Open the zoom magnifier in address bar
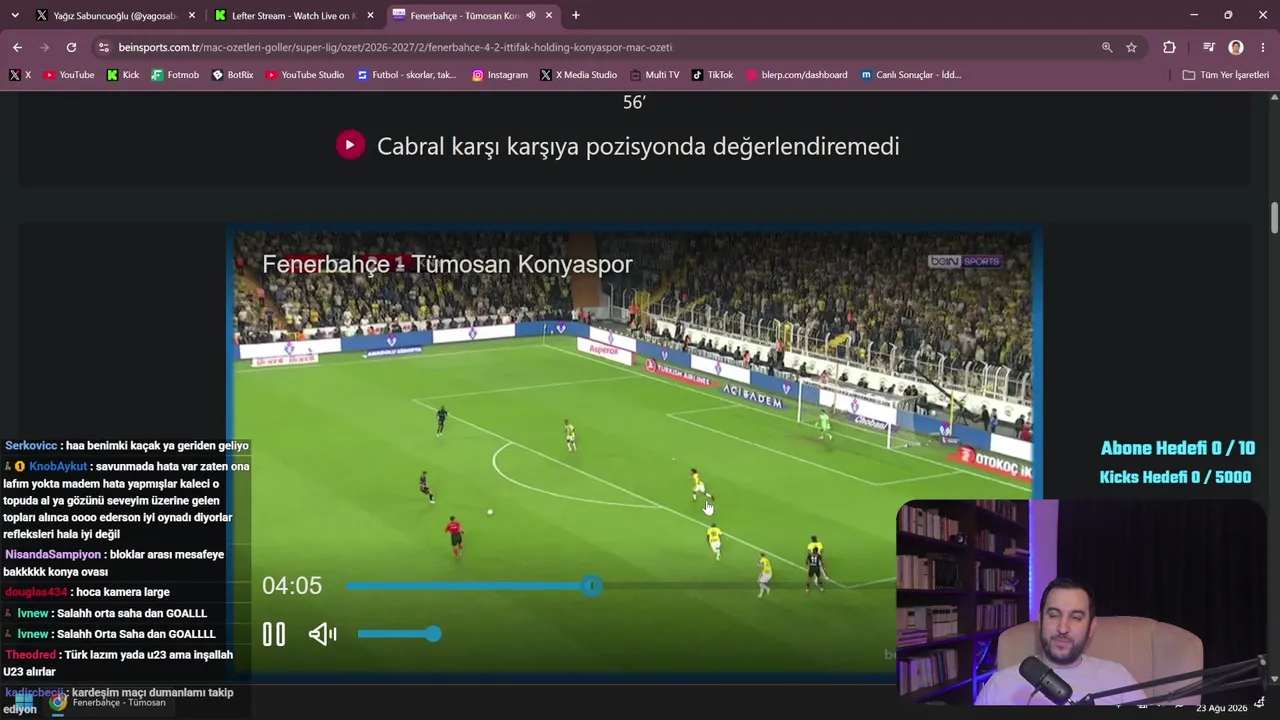This screenshot has height=720, width=1280. [x=1107, y=47]
